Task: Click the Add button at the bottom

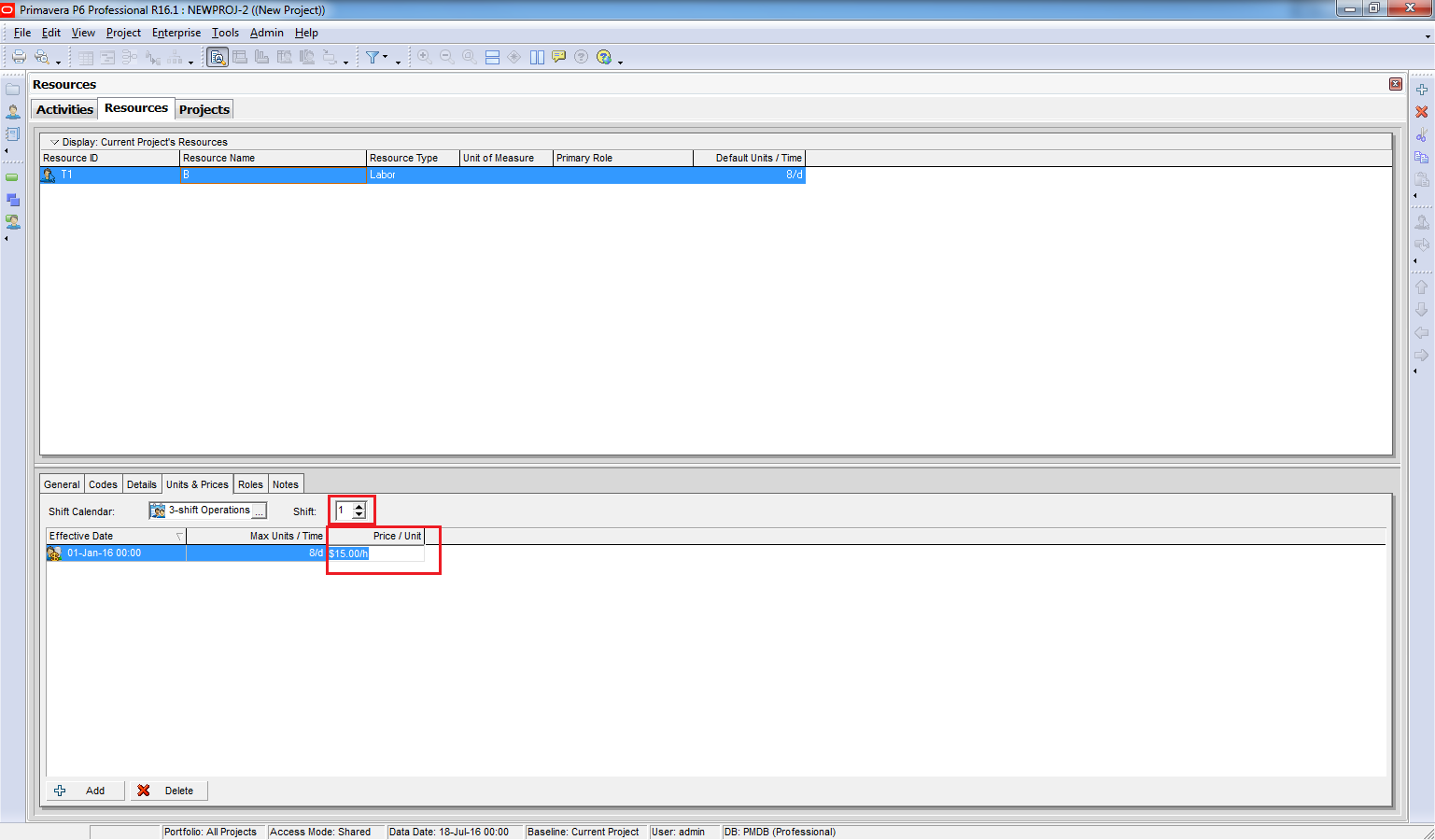Action: [85, 791]
